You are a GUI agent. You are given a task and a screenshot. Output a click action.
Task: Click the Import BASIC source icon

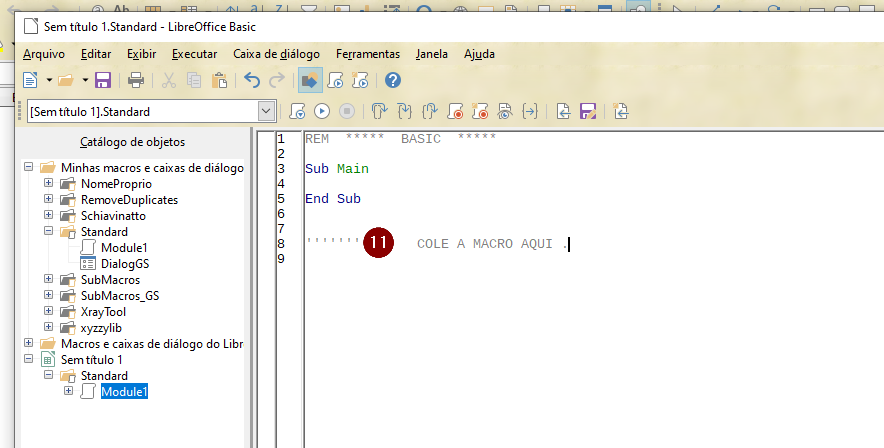[x=563, y=112]
